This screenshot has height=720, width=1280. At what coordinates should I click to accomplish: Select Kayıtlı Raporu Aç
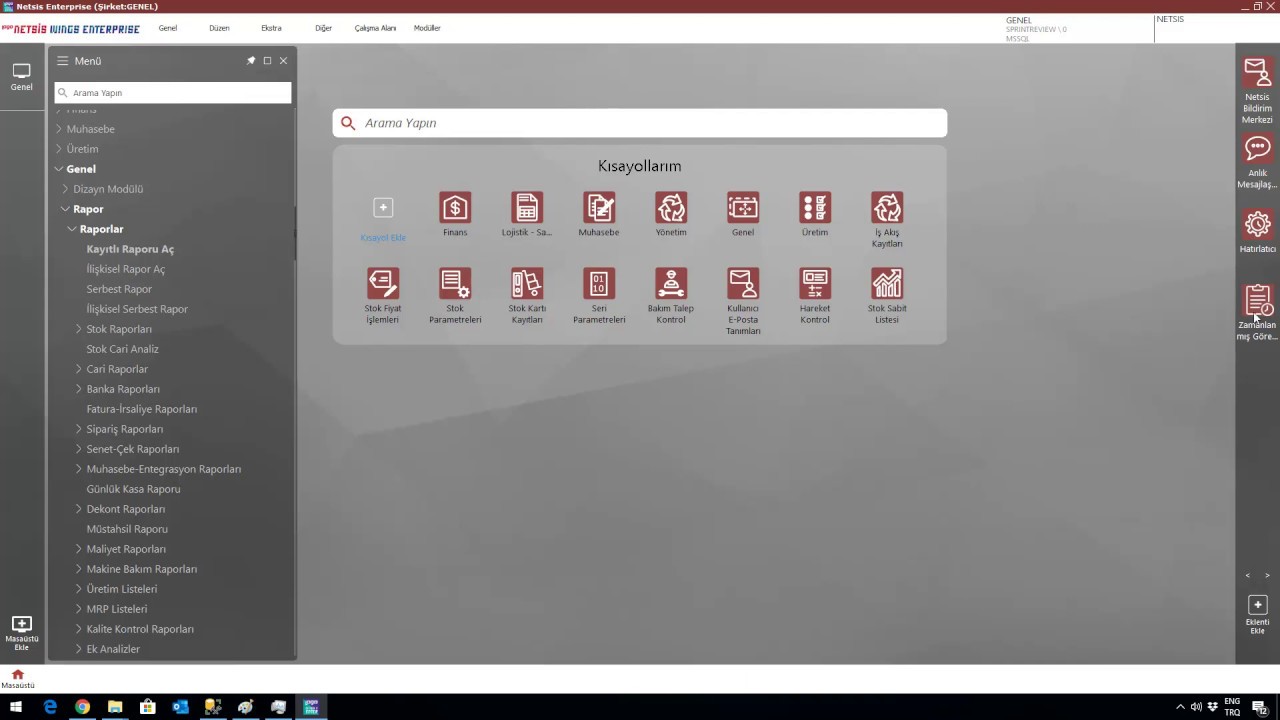coord(130,249)
